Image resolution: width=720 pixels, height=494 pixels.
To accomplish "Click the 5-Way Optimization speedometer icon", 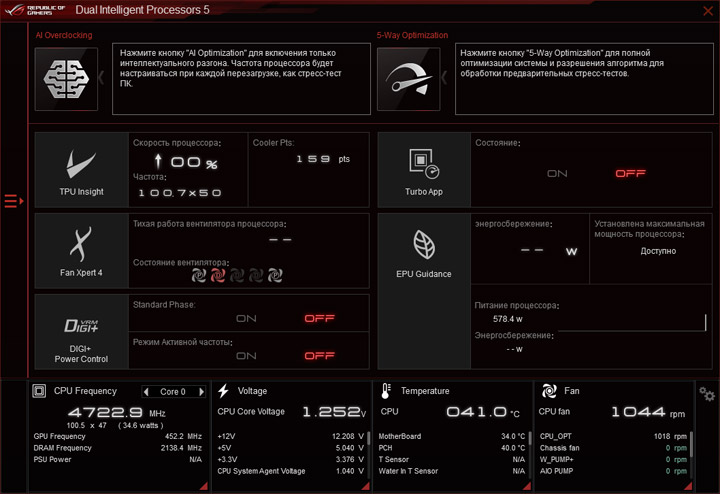I will (408, 79).
